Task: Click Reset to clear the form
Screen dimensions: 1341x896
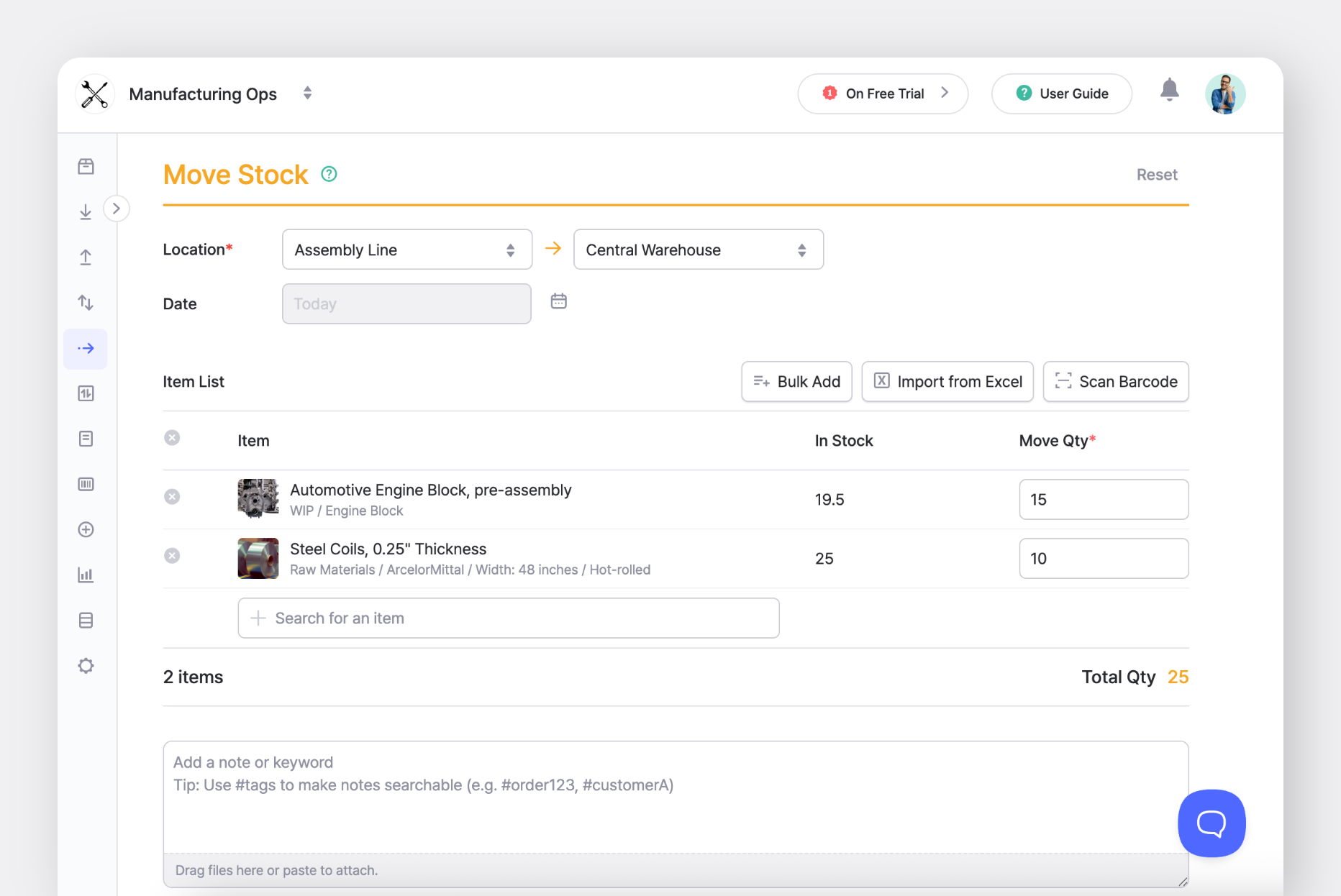Action: pyautogui.click(x=1156, y=174)
